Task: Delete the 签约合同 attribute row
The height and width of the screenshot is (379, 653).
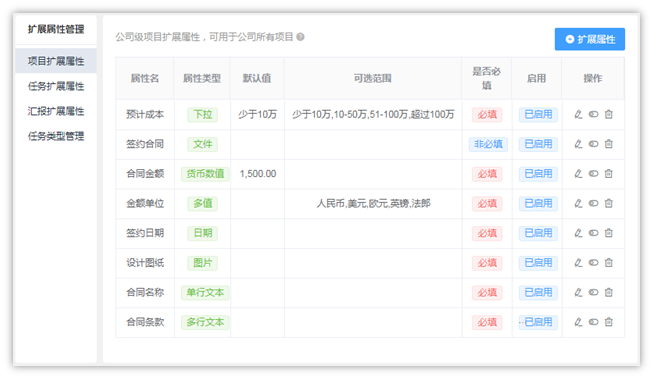Action: click(x=608, y=144)
